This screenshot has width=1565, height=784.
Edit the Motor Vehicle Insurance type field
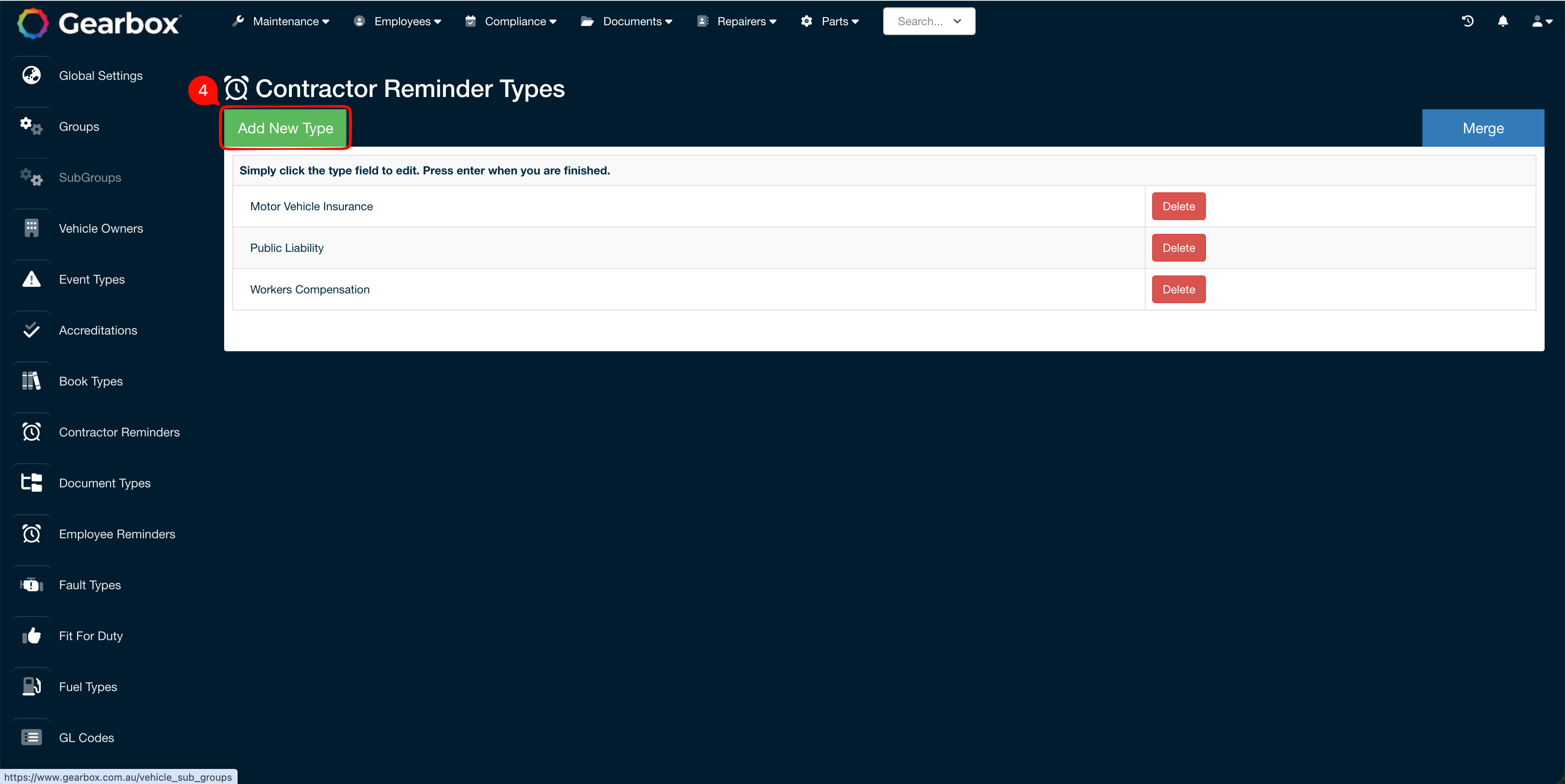(x=688, y=207)
